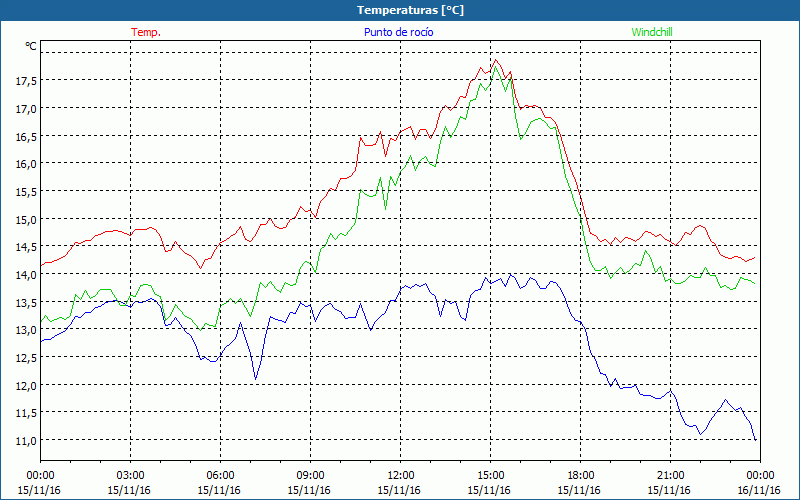Click the 09:00 time axis label
This screenshot has width=800, height=500.
pyautogui.click(x=310, y=476)
